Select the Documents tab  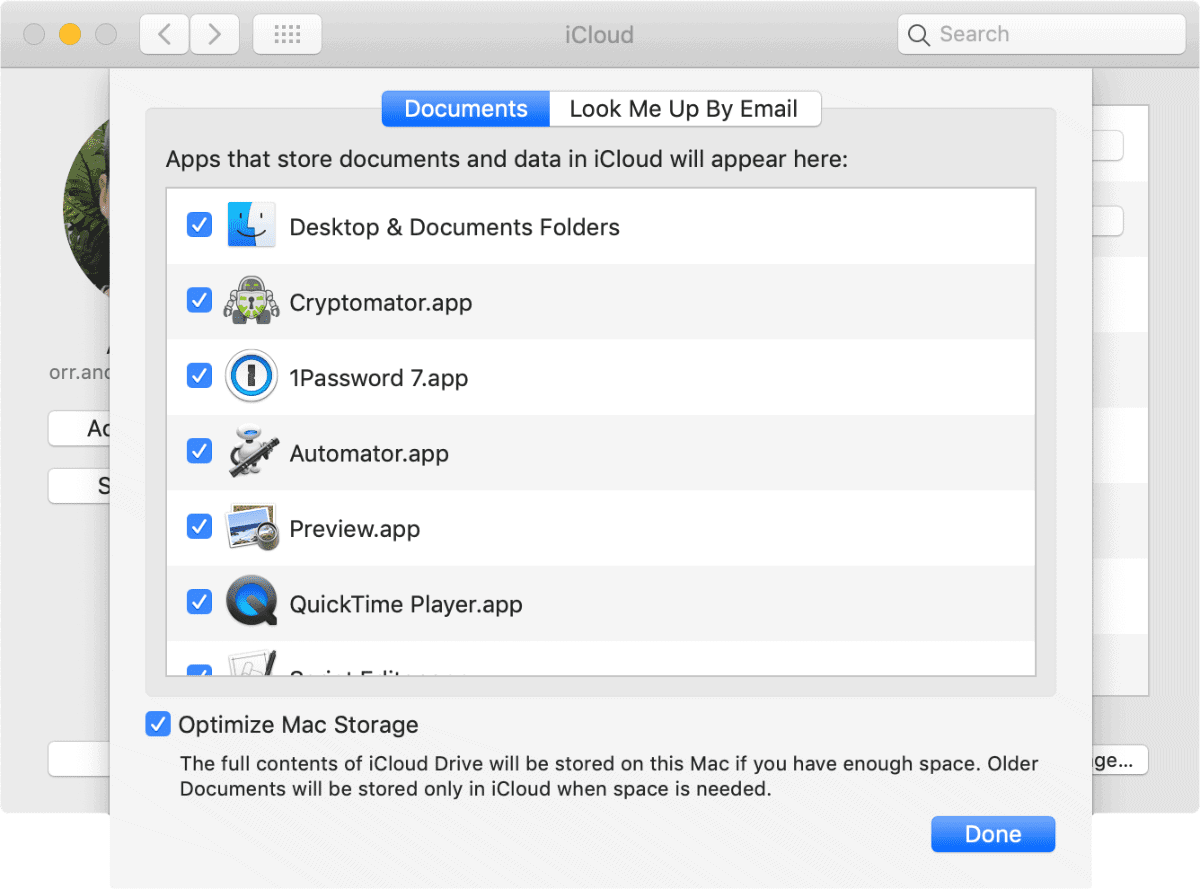[465, 108]
